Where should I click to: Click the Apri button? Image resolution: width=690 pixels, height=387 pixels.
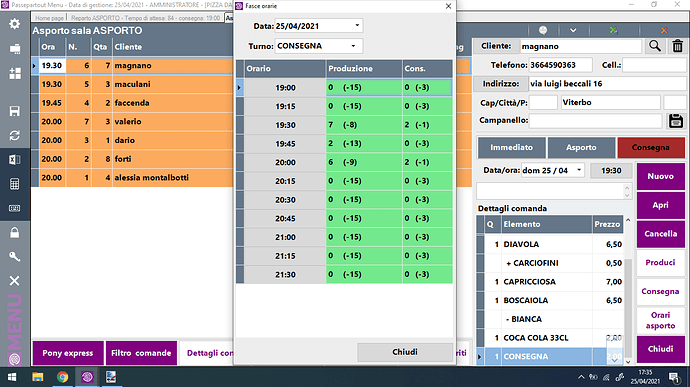click(x=661, y=205)
